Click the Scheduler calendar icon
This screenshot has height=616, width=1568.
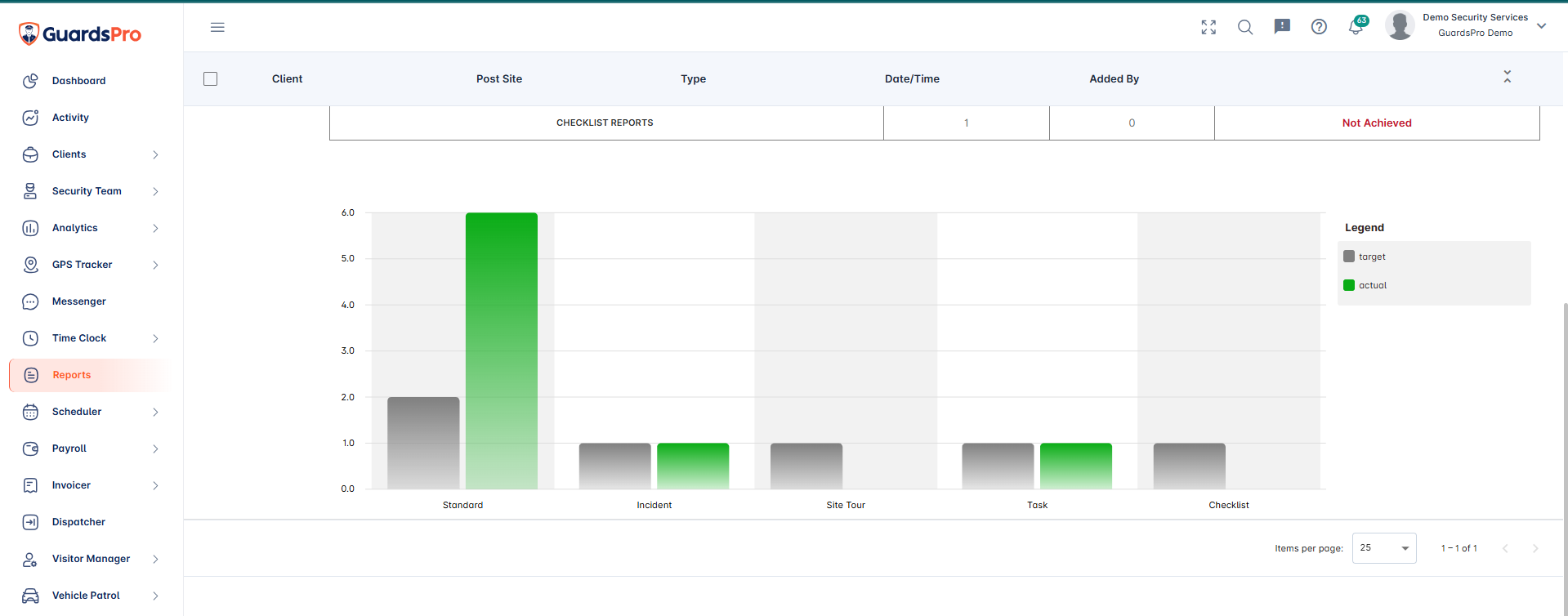click(x=30, y=412)
